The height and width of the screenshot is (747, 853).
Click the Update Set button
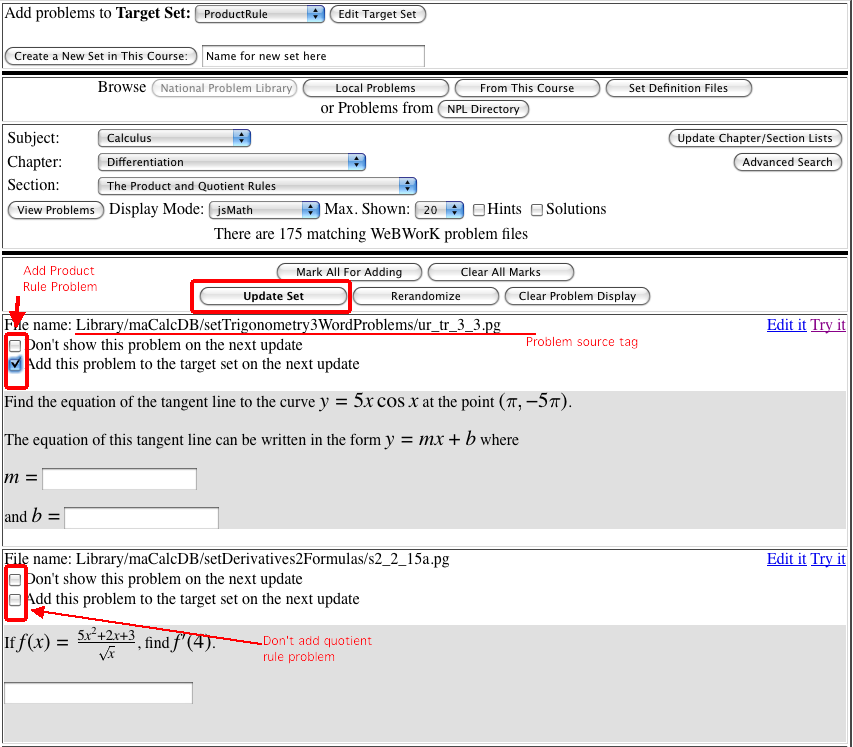273,296
